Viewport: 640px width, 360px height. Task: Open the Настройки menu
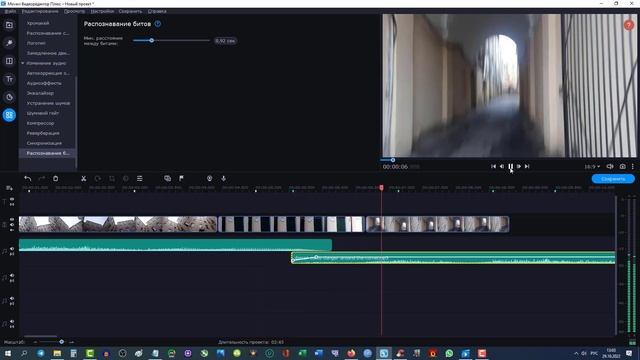tap(102, 11)
